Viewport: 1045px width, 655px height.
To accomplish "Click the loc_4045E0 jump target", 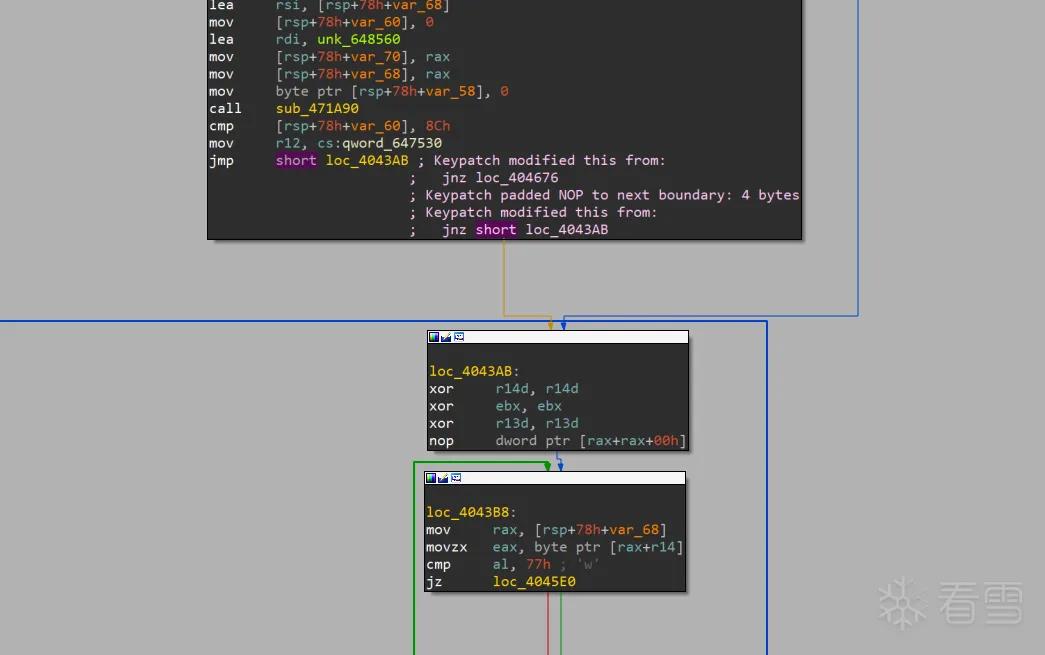I will coord(534,582).
